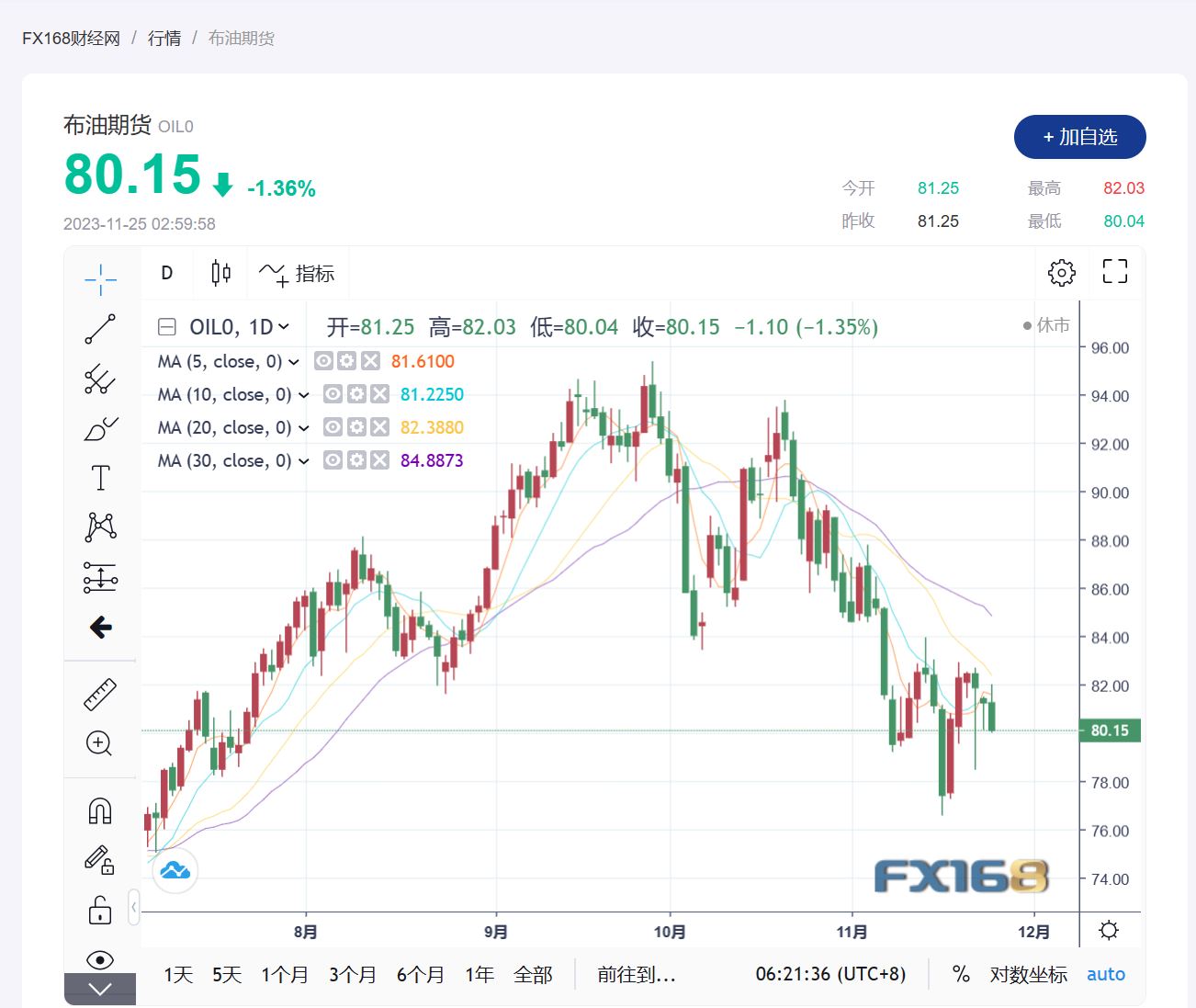Collapse the left drawing toolbar chevron
This screenshot has width=1196, height=1008.
click(134, 907)
